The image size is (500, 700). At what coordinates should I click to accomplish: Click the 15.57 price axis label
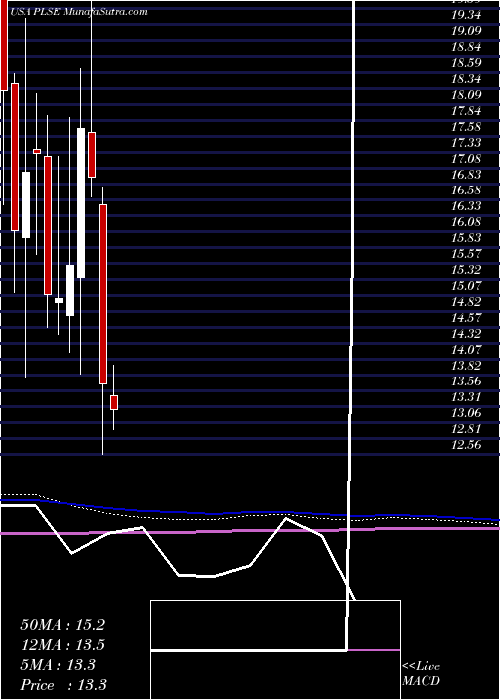(x=466, y=254)
